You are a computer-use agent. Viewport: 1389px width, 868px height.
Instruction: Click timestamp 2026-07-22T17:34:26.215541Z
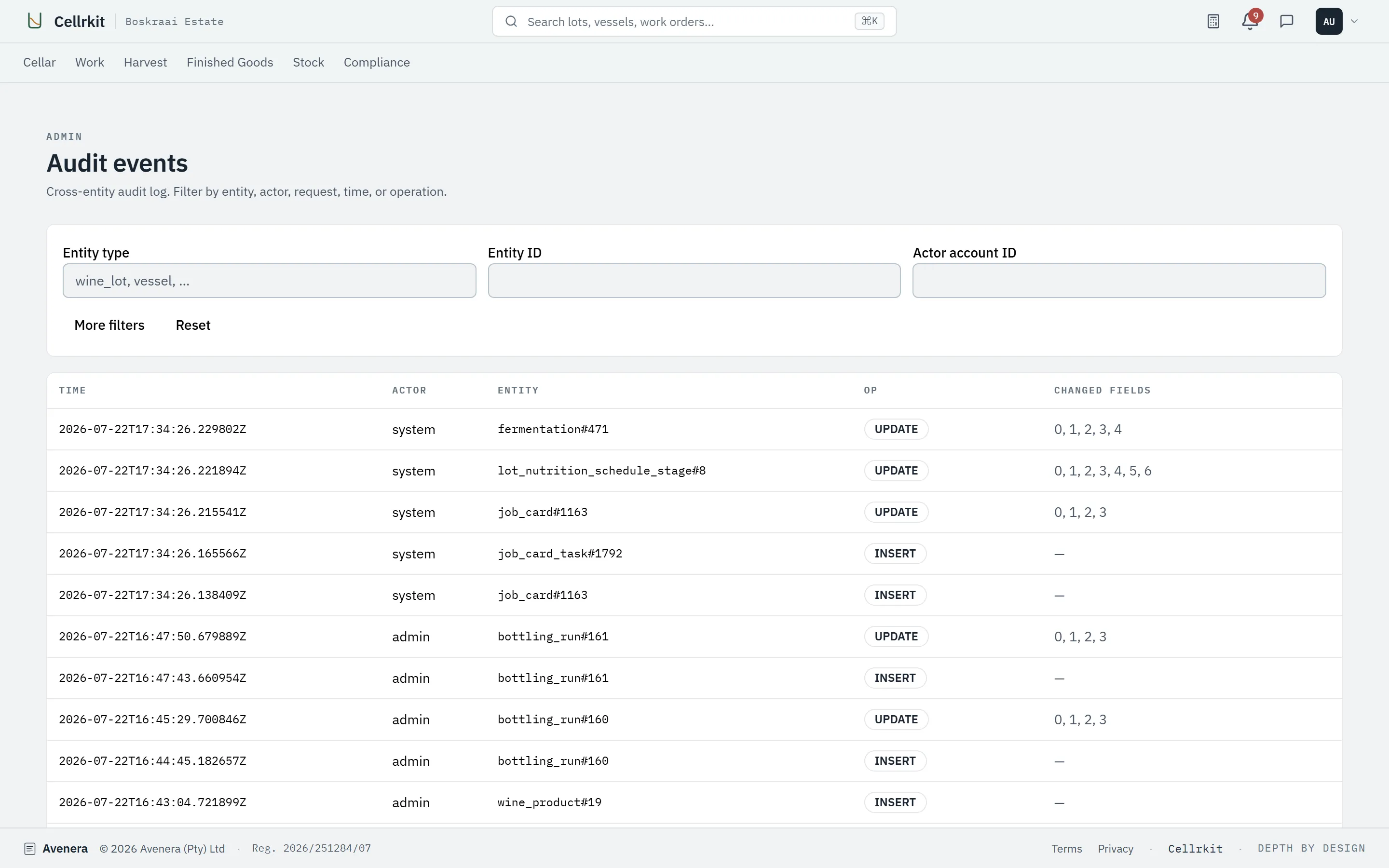(x=152, y=512)
